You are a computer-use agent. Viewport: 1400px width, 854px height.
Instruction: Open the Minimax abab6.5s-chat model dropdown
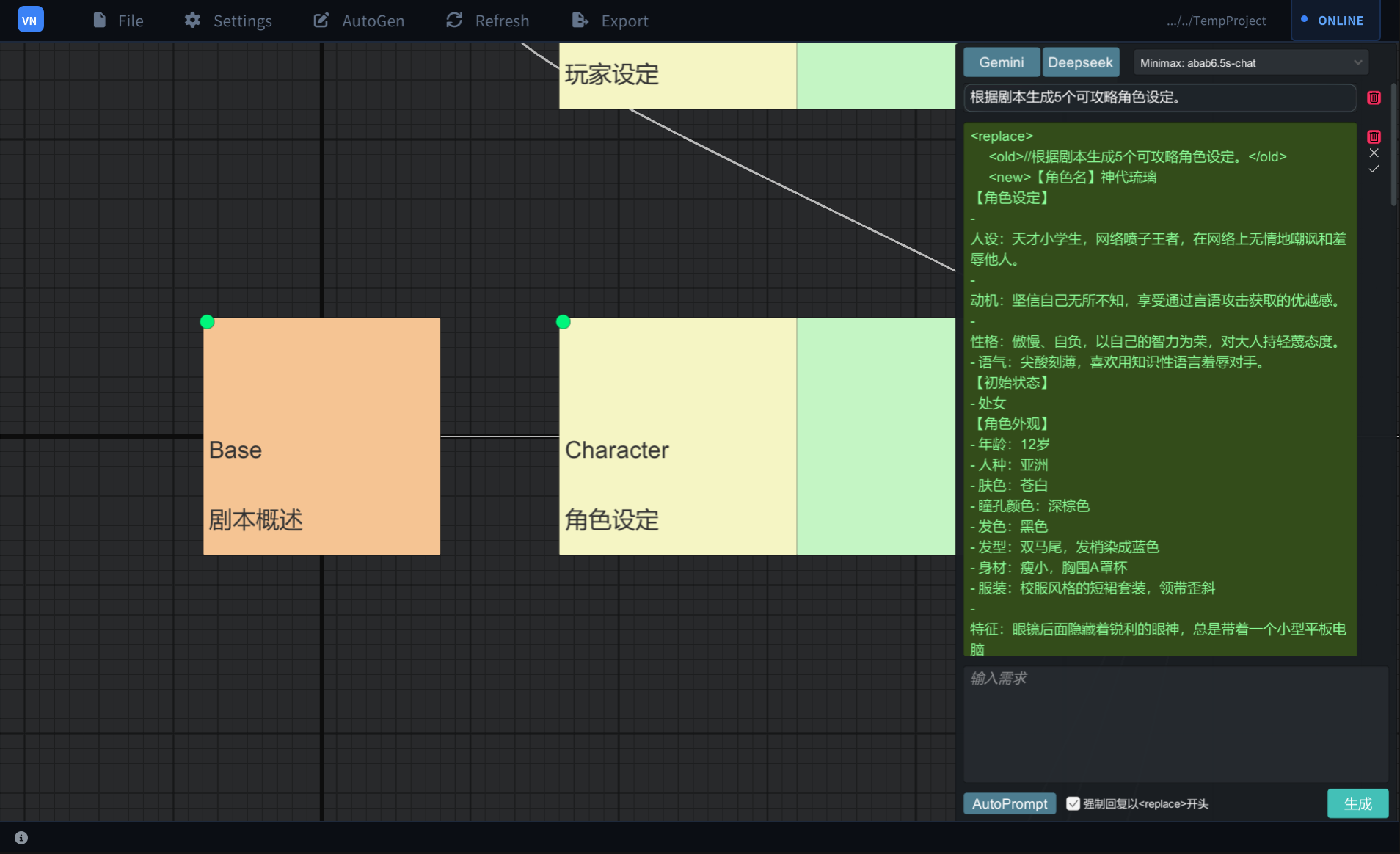tap(1250, 63)
